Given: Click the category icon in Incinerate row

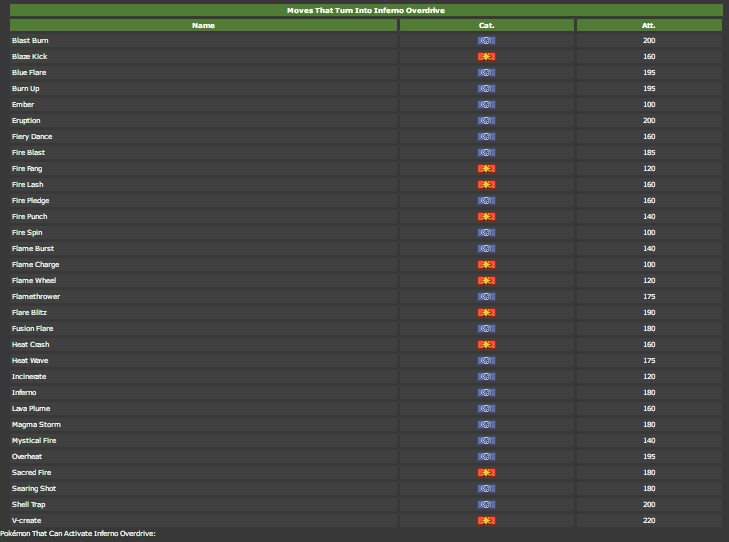Looking at the screenshot, I should click(x=486, y=377).
